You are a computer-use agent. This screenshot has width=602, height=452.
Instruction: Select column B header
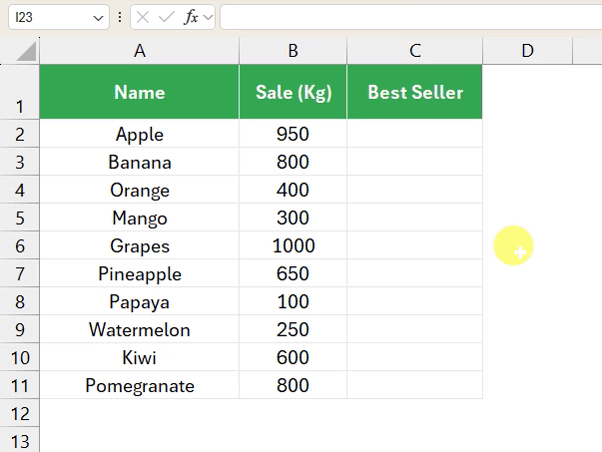(293, 51)
